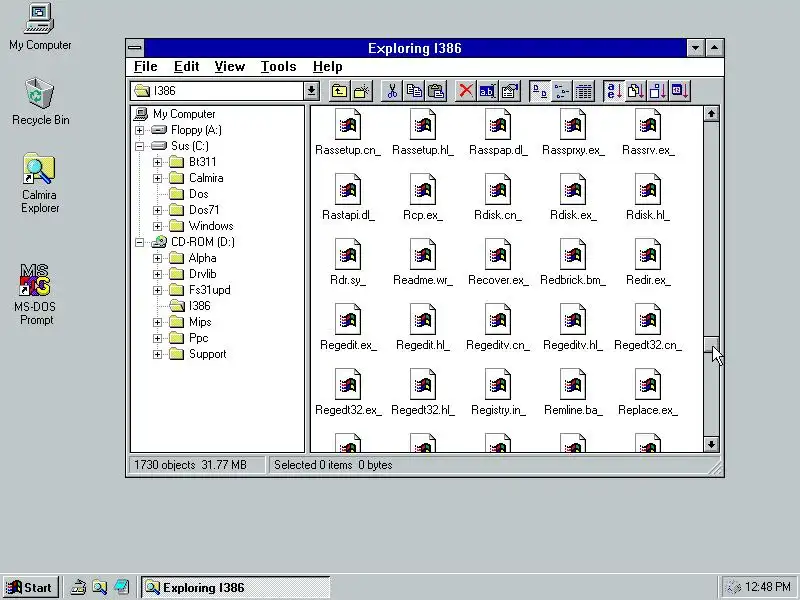The height and width of the screenshot is (600, 800).
Task: Open the File menu
Action: [x=145, y=66]
